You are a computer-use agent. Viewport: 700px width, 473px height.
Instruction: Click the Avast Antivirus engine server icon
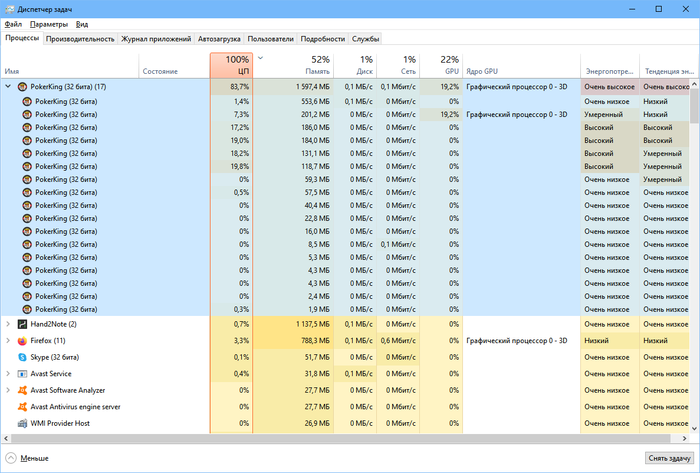[x=22, y=407]
